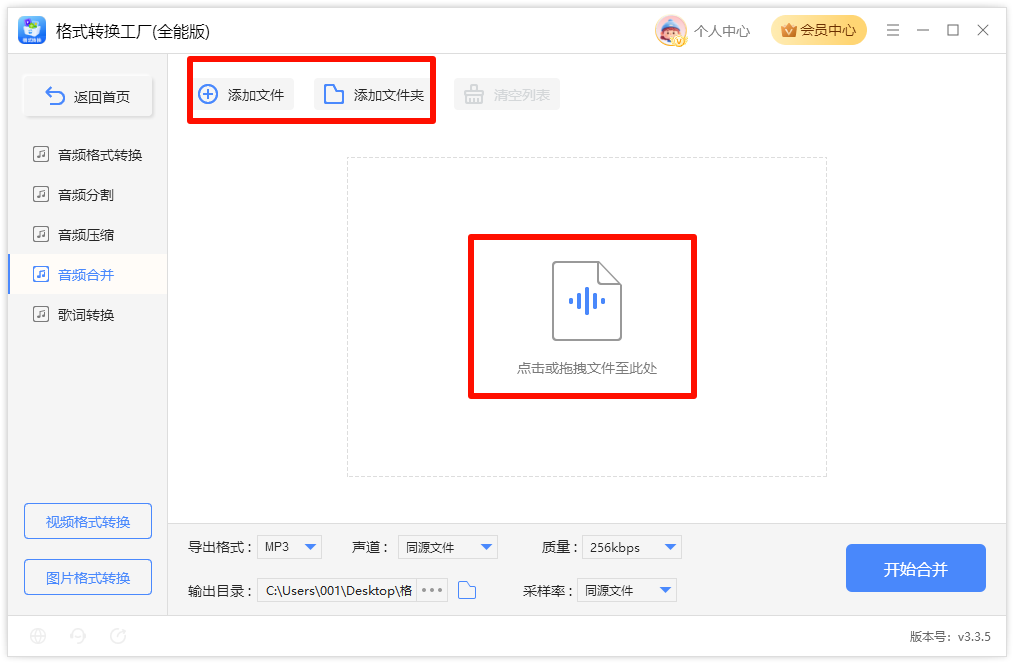The height and width of the screenshot is (664, 1014).
Task: Switch to 图片格式转换
Action: pos(88,577)
